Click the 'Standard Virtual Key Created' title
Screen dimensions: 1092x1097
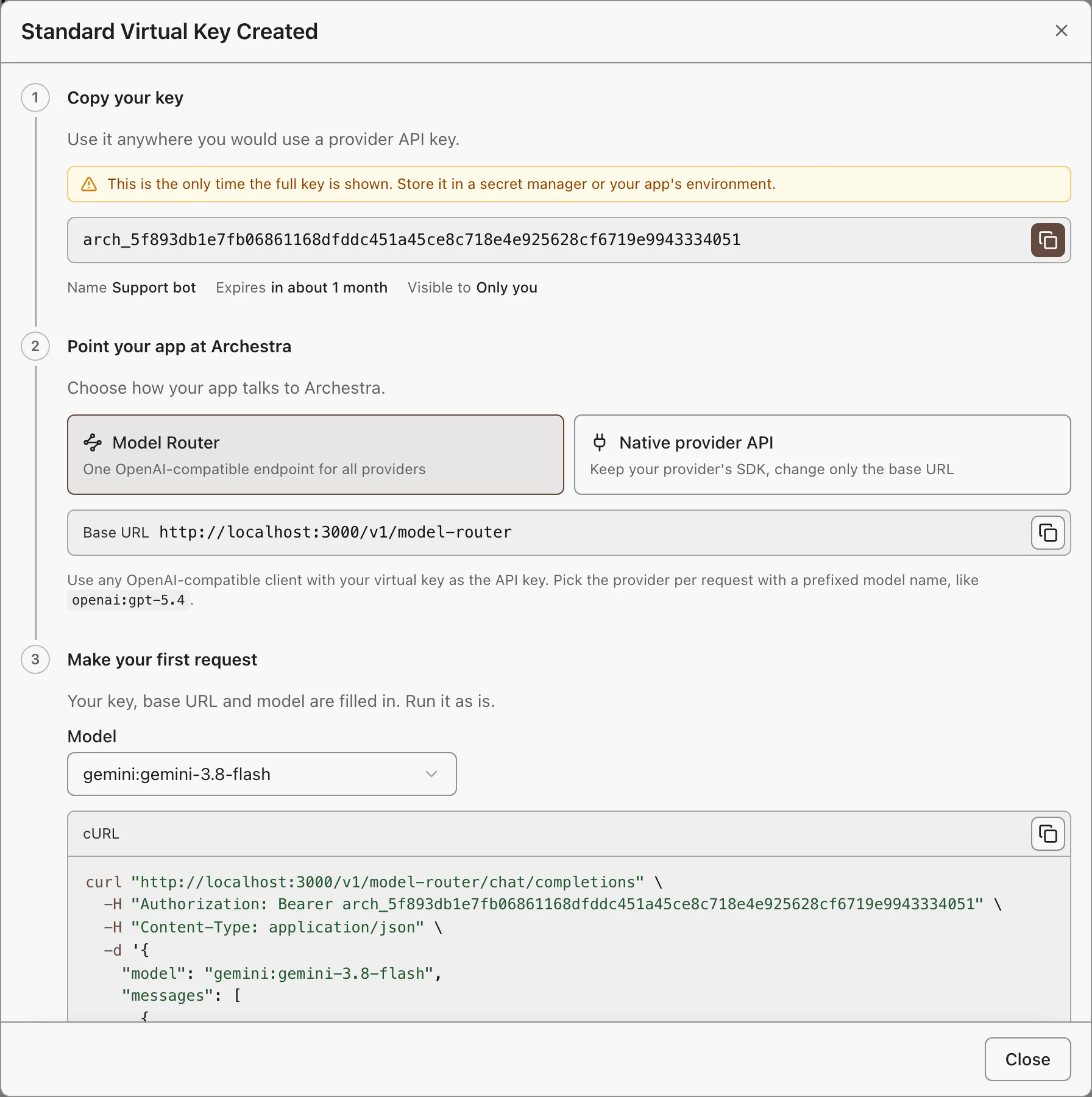(169, 32)
